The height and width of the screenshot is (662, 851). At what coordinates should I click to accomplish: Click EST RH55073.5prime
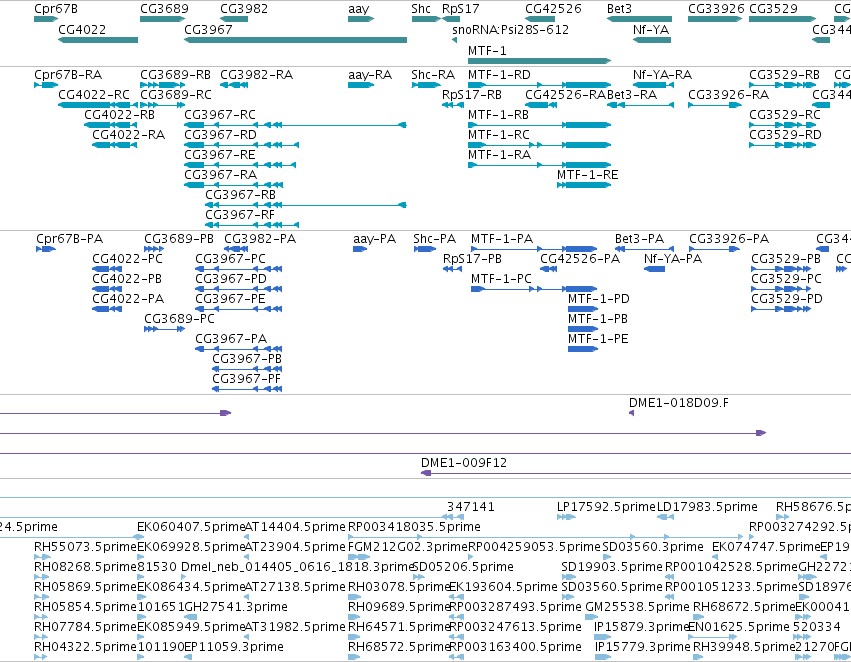[85, 546]
